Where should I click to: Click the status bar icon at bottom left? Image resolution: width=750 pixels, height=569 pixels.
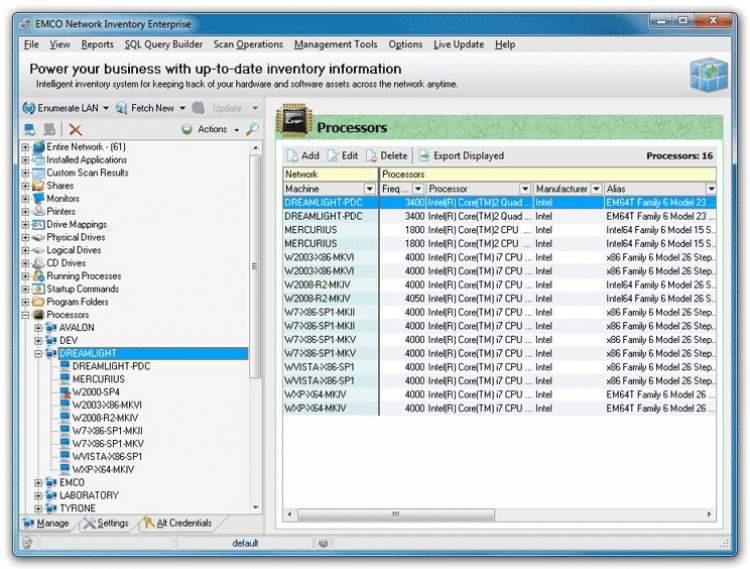tap(28, 543)
